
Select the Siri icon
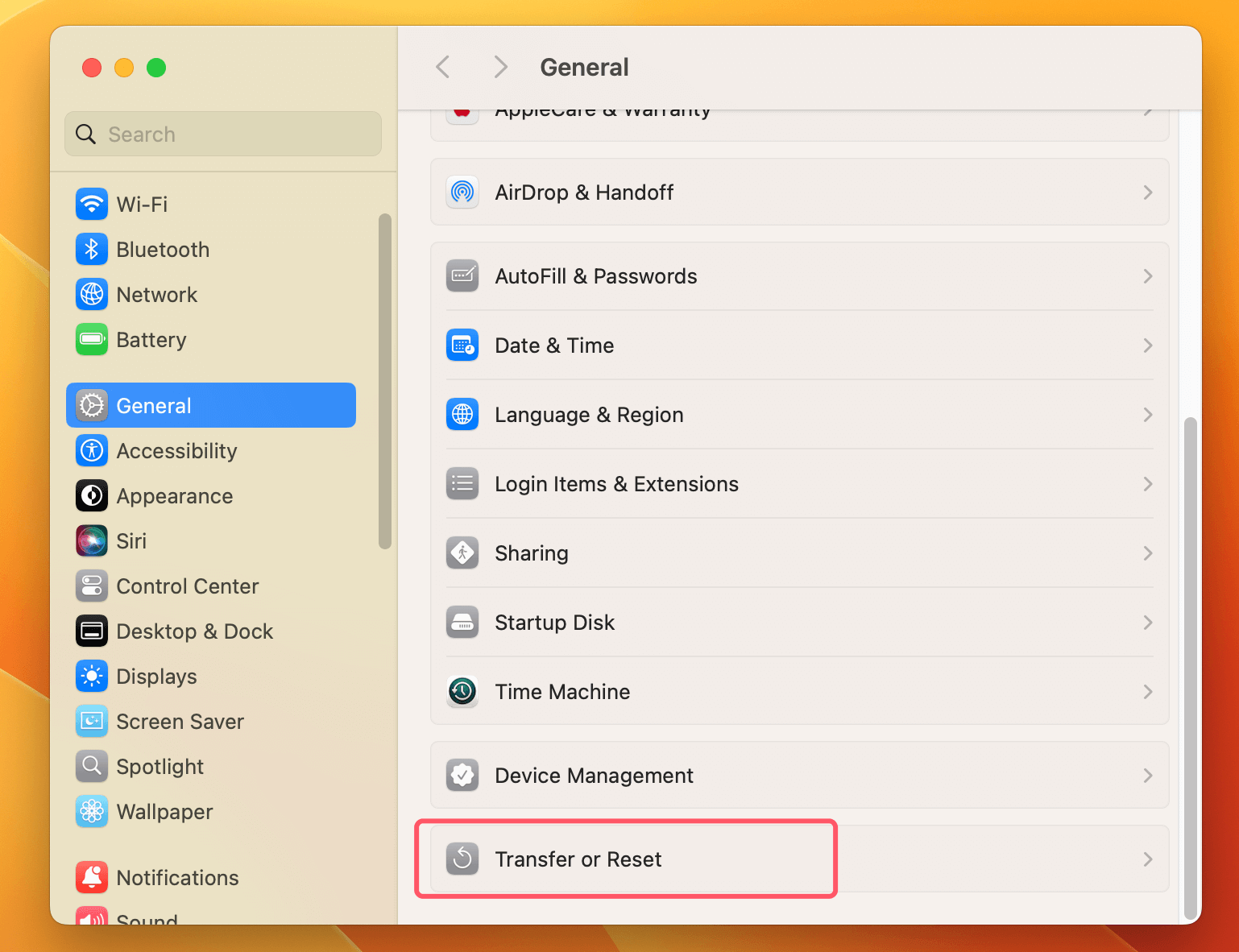(91, 540)
